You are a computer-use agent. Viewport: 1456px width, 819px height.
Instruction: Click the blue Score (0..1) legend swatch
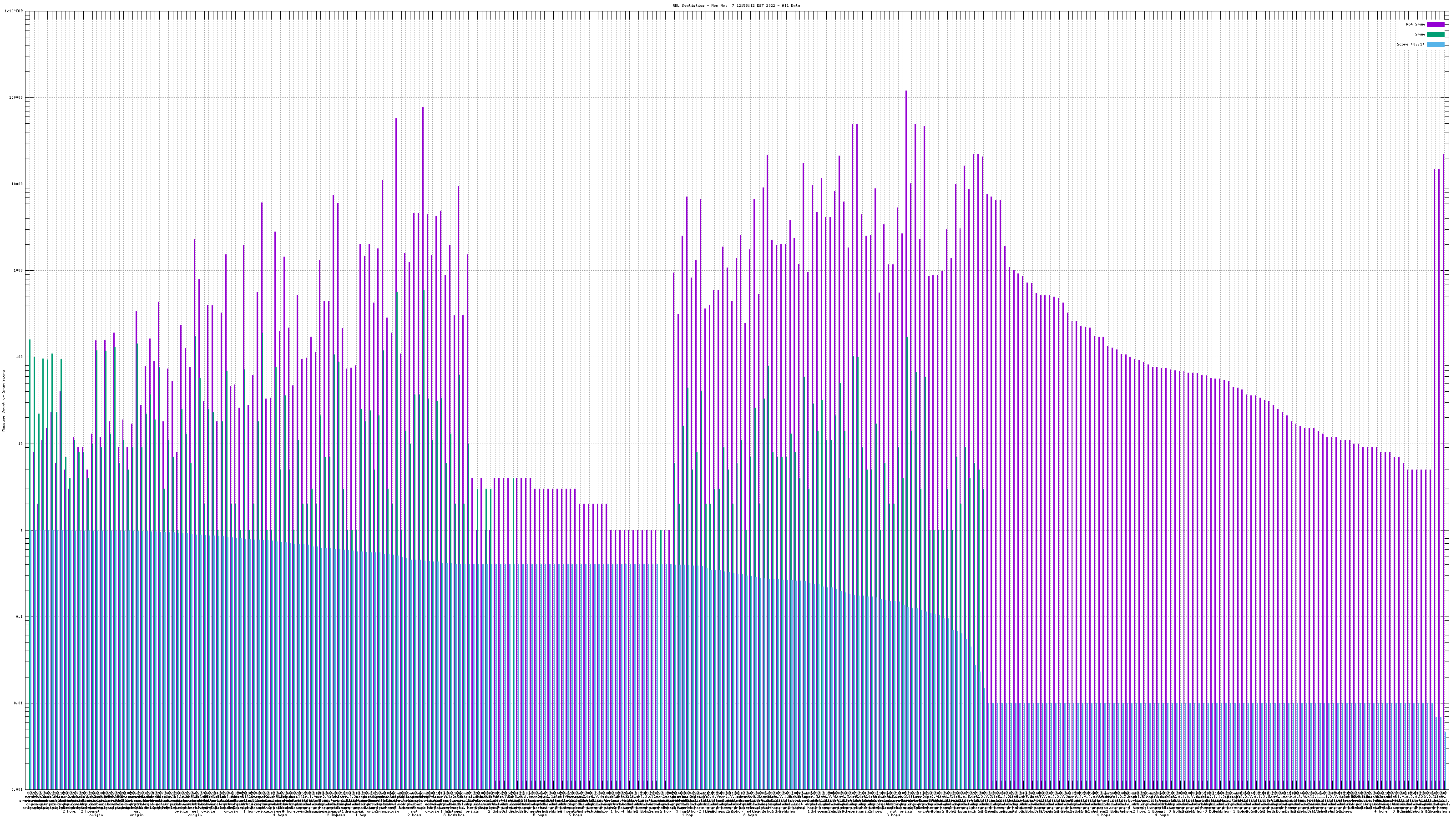tap(1435, 44)
